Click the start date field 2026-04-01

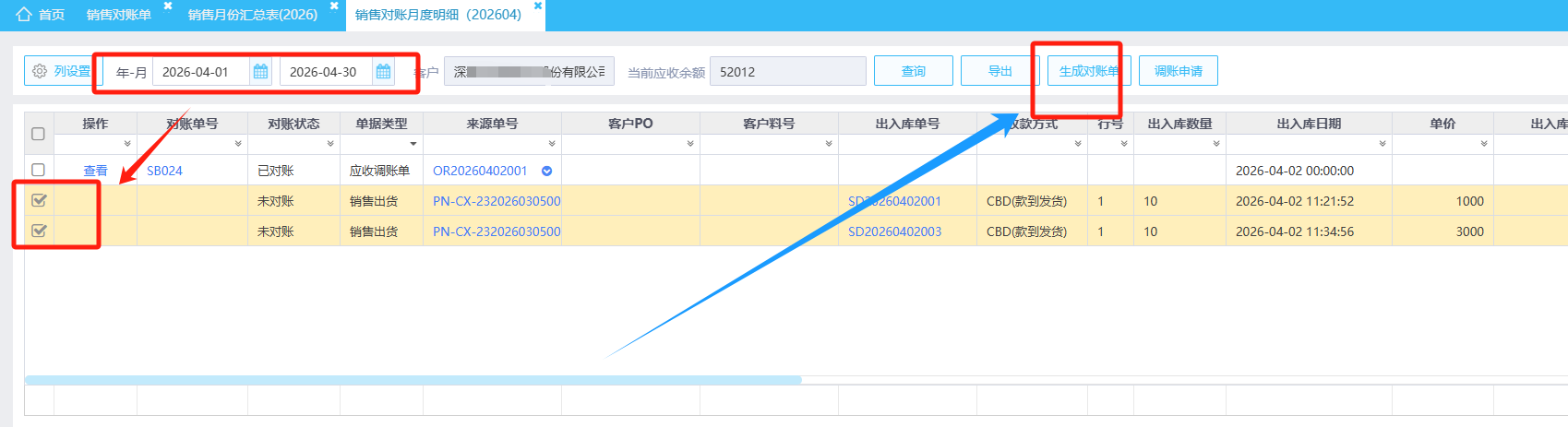coord(201,72)
